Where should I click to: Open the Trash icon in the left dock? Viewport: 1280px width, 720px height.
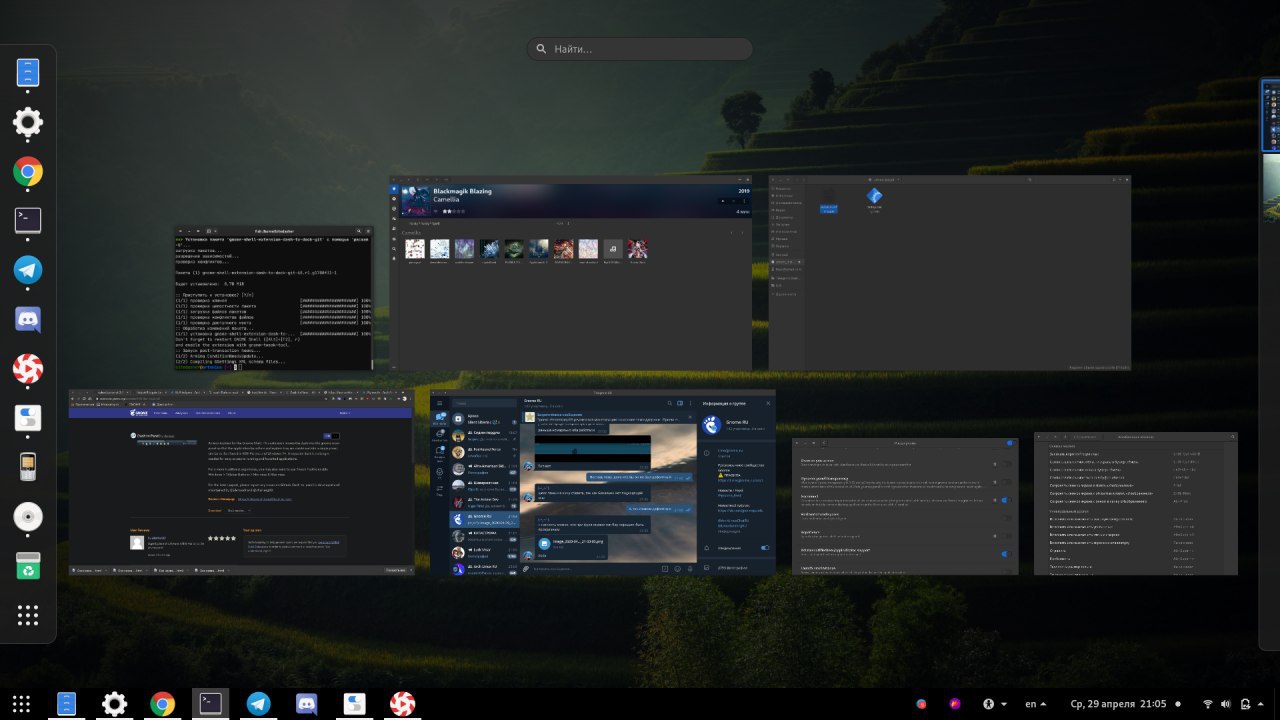pyautogui.click(x=28, y=566)
